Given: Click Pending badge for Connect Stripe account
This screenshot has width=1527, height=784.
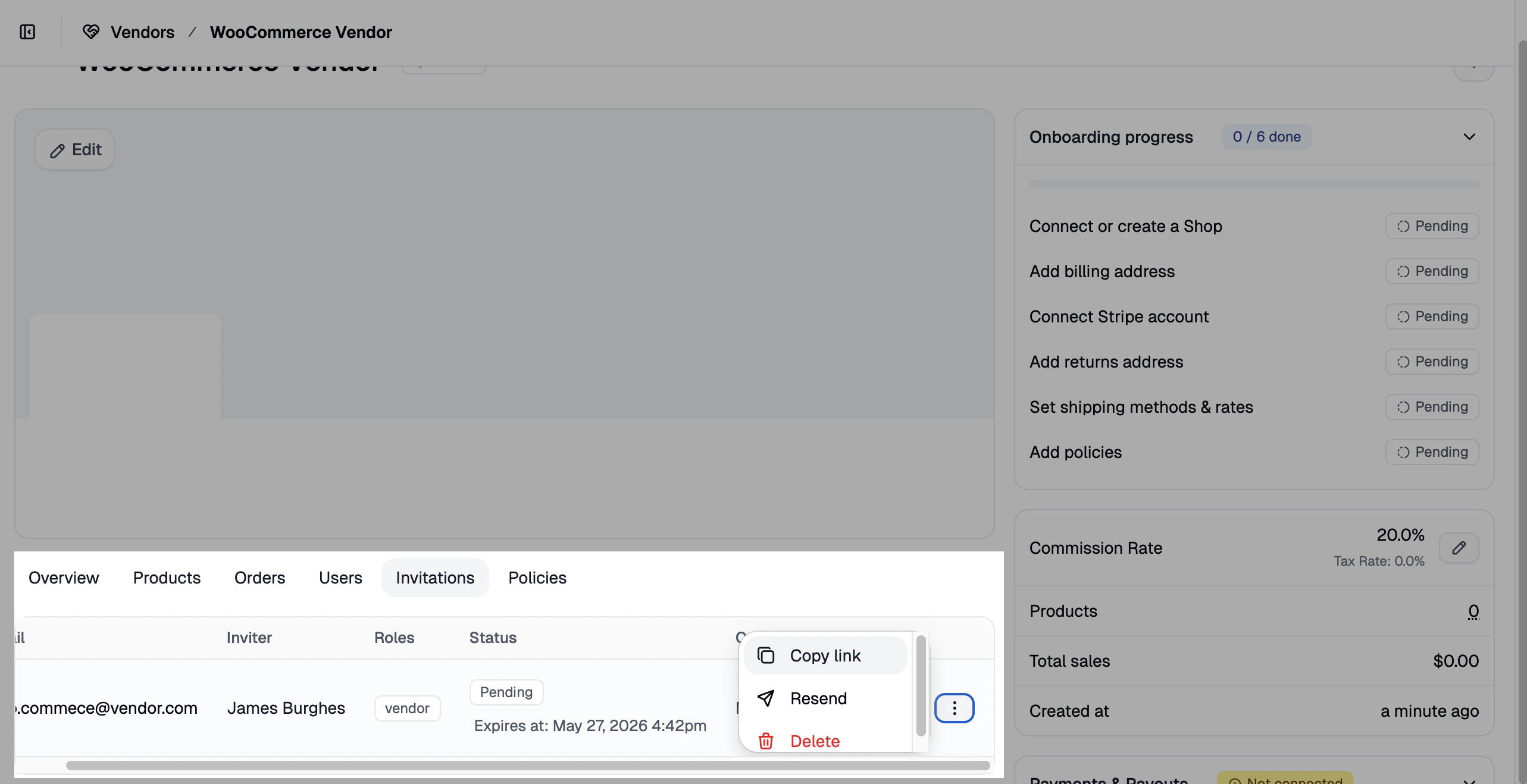Looking at the screenshot, I should coord(1432,316).
